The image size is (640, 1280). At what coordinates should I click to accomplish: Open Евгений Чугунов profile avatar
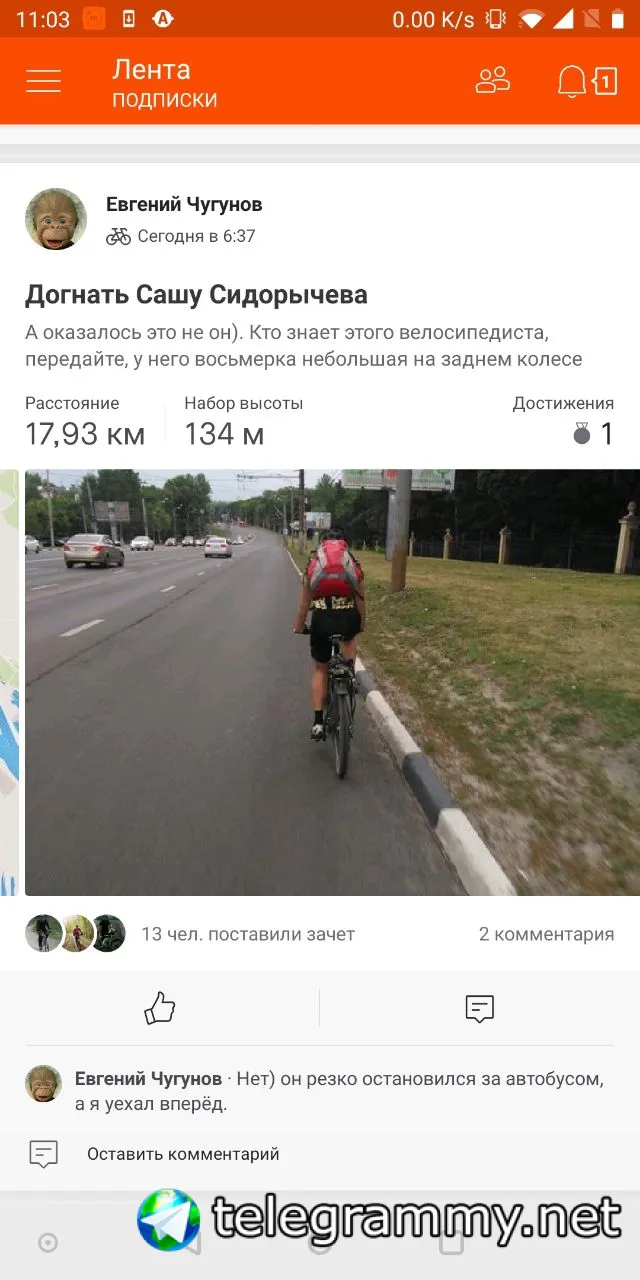pyautogui.click(x=56, y=219)
